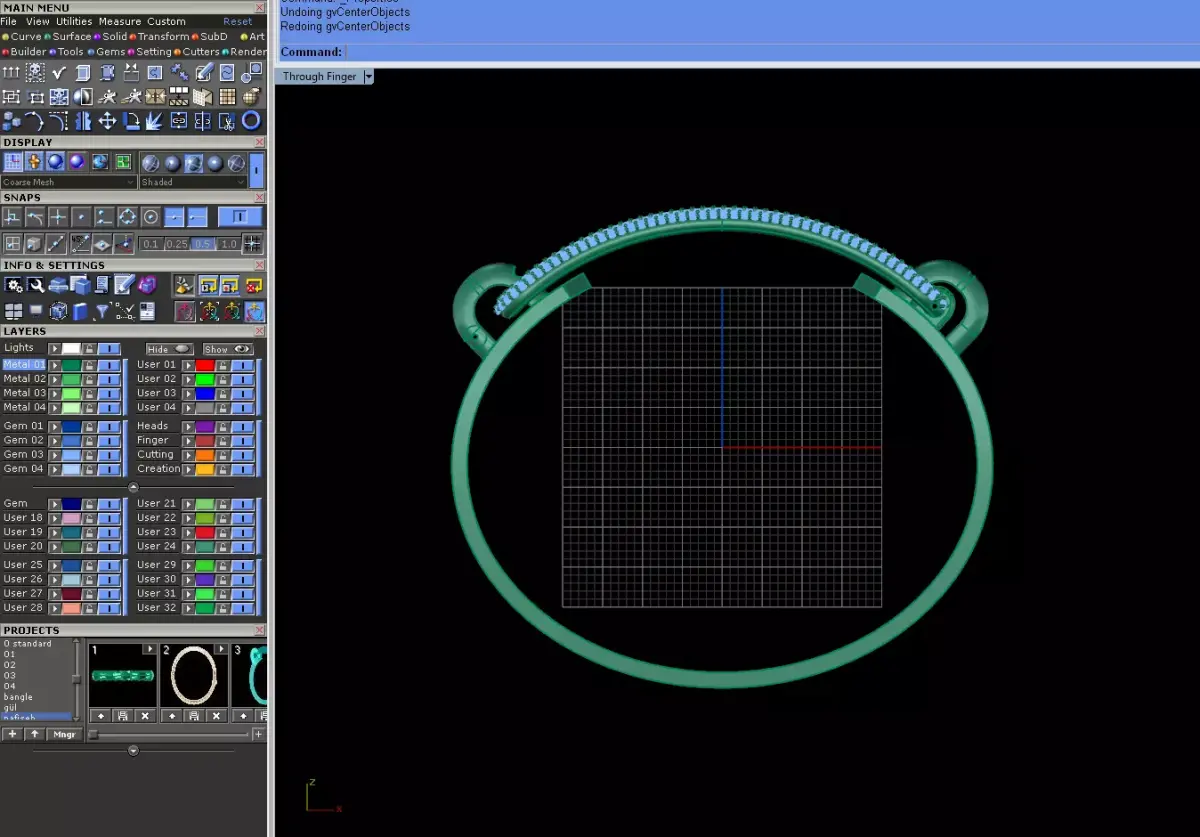This screenshot has width=1200, height=837.
Task: Select the skull-and-crossbones selection icon in the top toolbar row
Action: click(x=35, y=72)
